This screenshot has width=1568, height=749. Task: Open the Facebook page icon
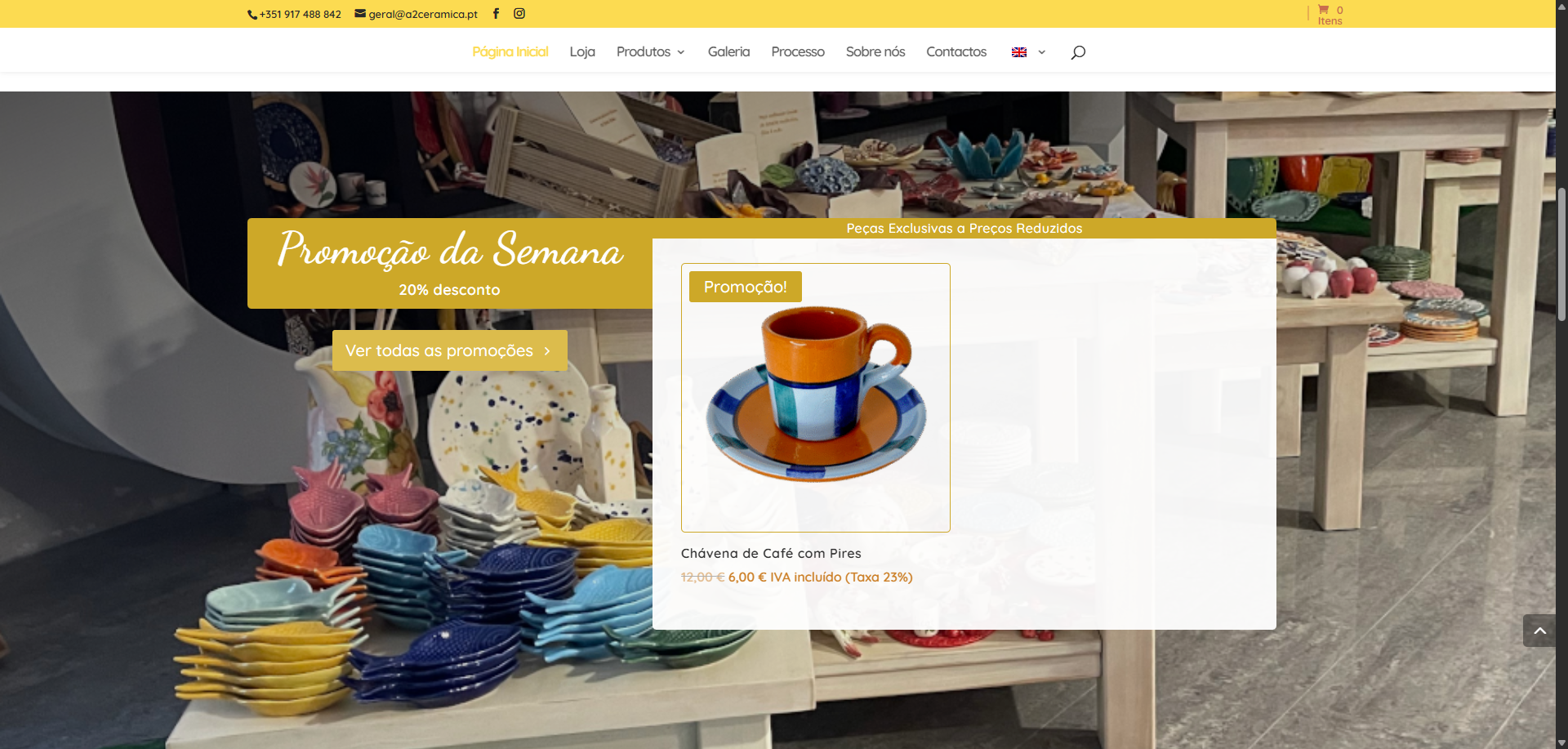point(496,13)
